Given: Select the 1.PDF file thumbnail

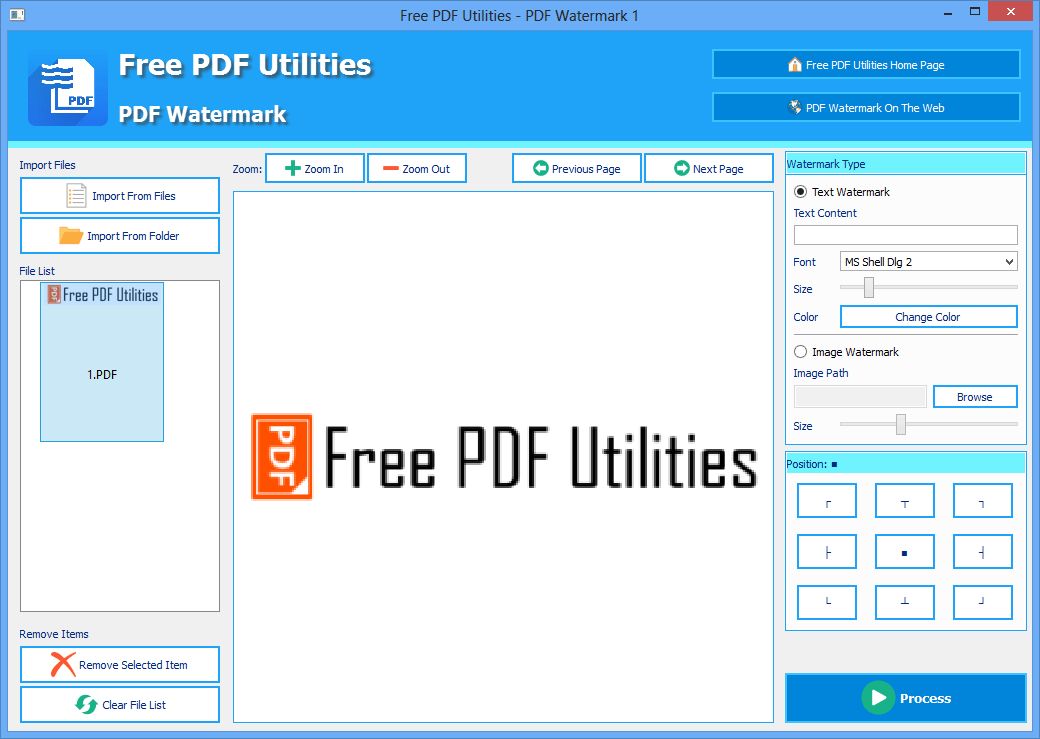Looking at the screenshot, I should [101, 361].
